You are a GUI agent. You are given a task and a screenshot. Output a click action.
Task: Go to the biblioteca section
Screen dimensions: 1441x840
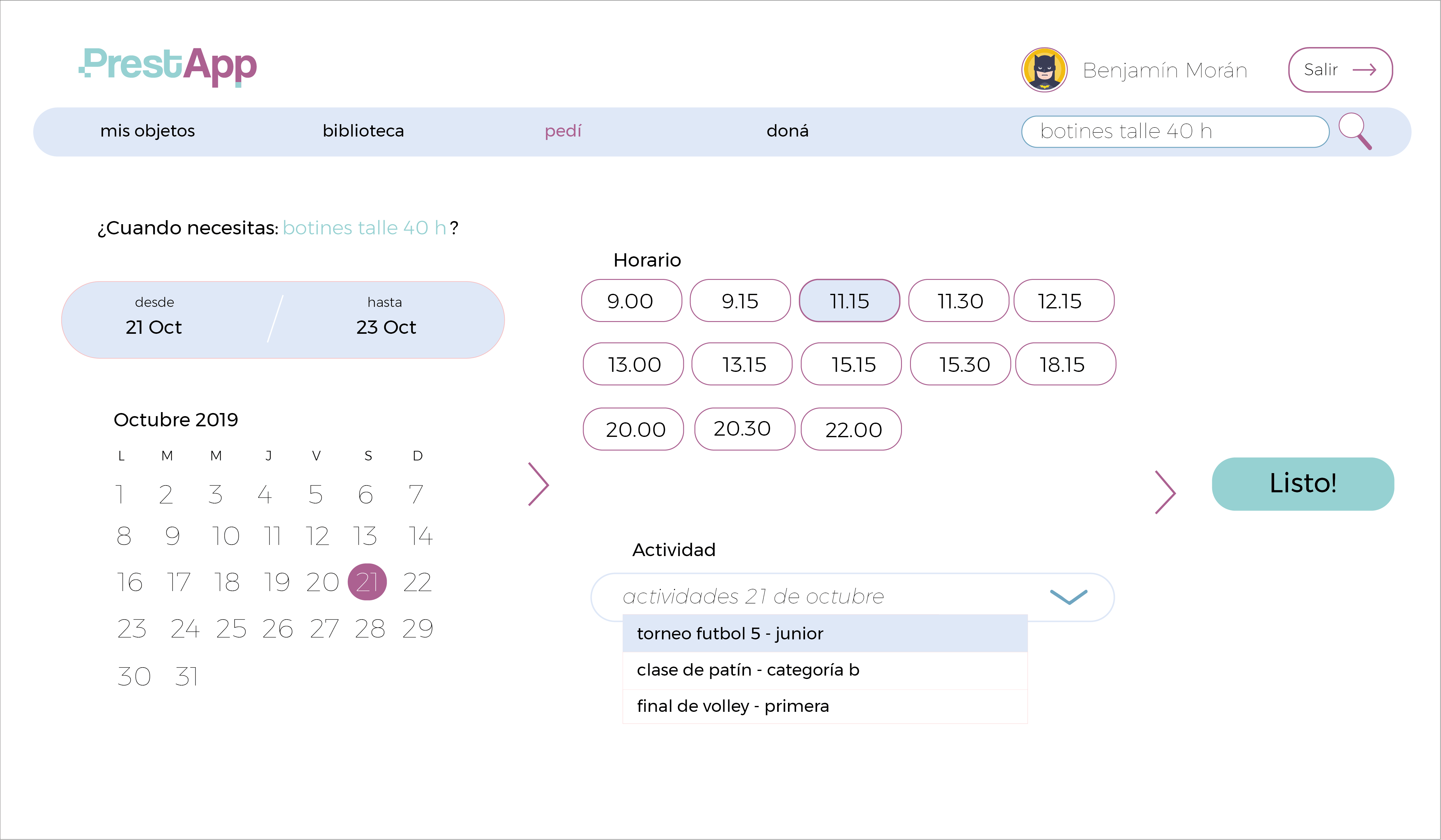[x=363, y=131]
